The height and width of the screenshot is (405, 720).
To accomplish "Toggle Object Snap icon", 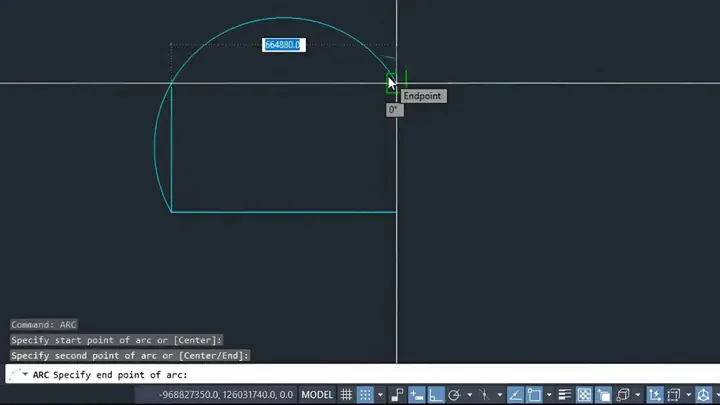I will tap(534, 394).
